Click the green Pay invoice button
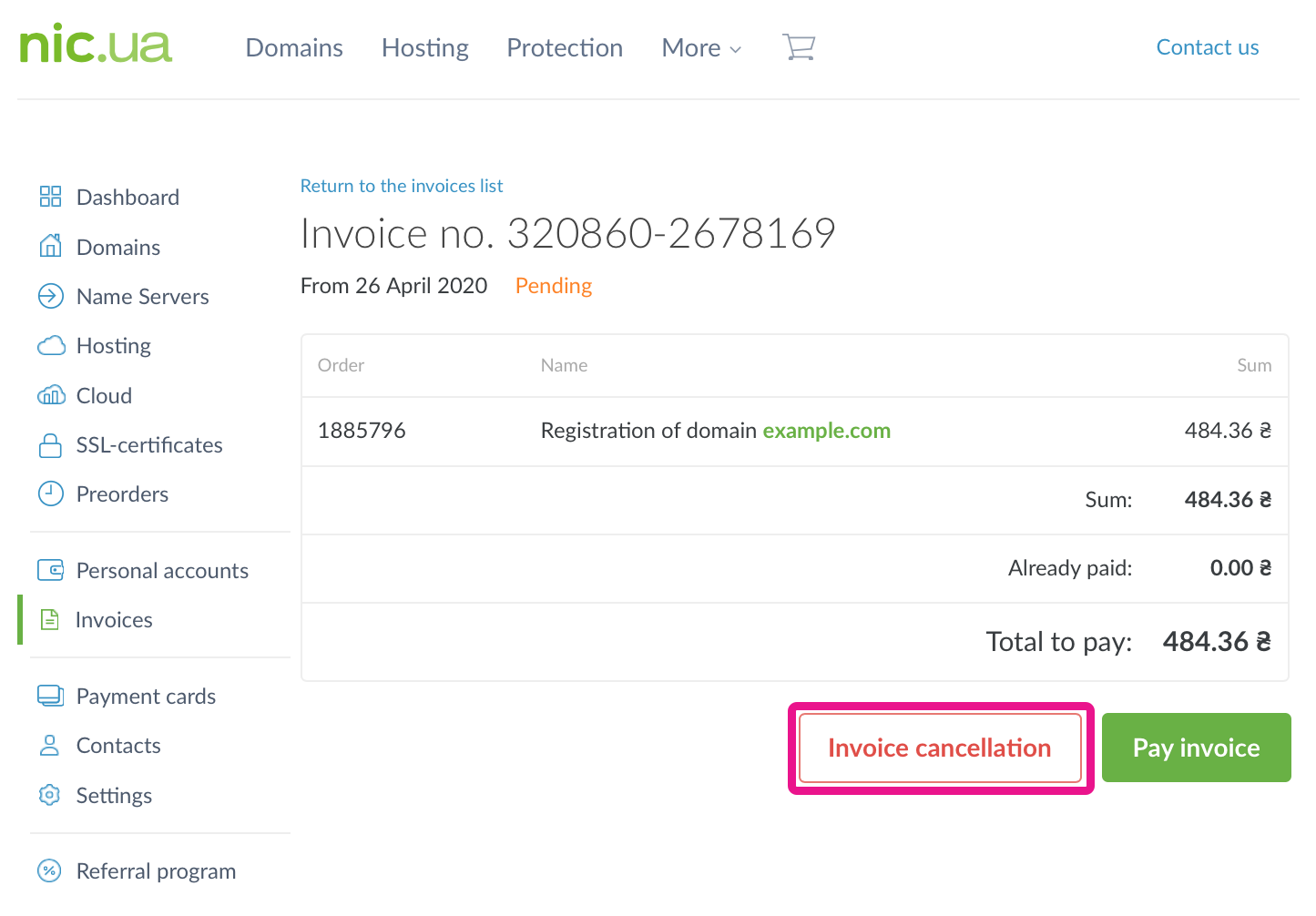This screenshot has width=1316, height=916. [x=1196, y=748]
